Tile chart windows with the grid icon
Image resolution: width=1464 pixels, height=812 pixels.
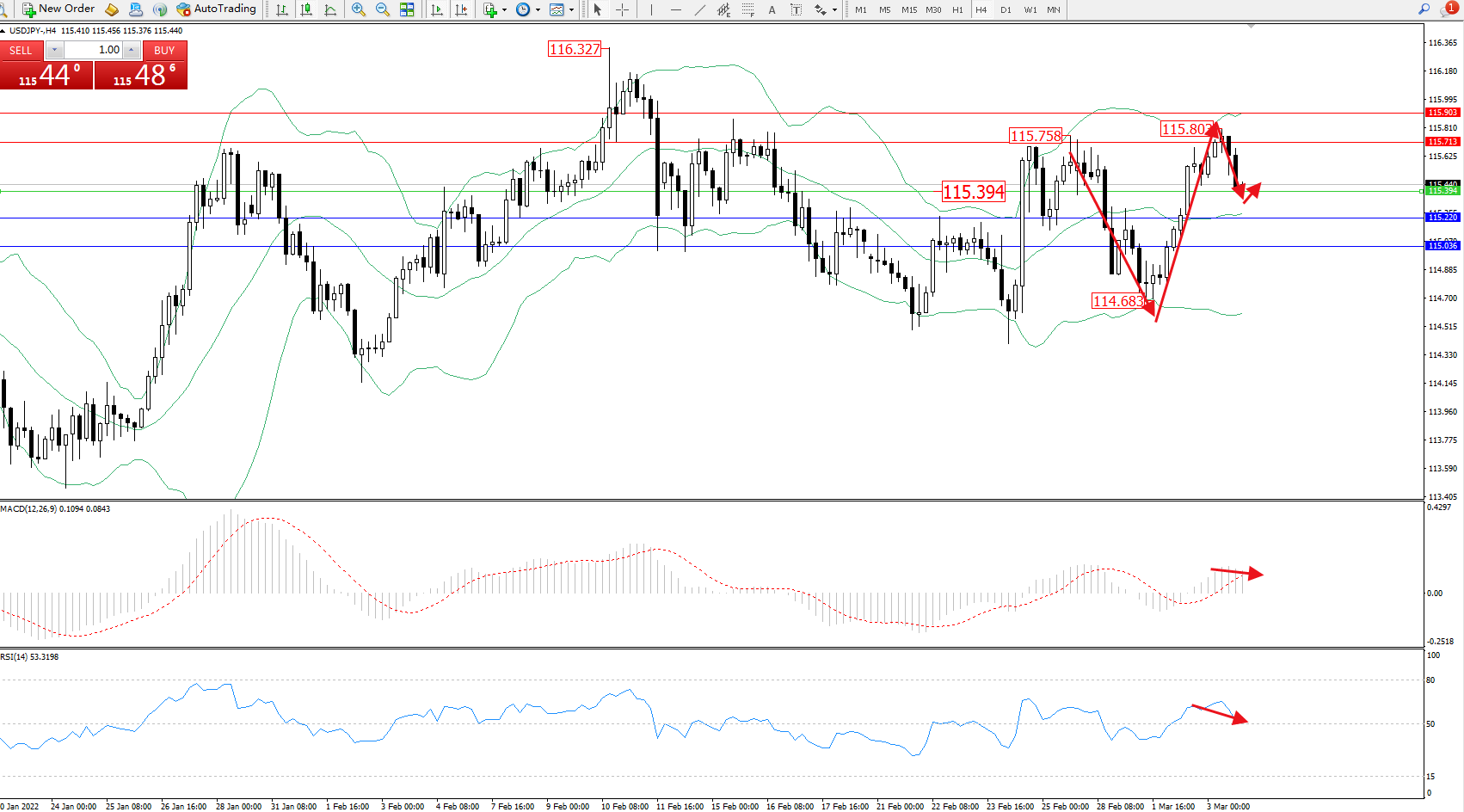click(407, 9)
